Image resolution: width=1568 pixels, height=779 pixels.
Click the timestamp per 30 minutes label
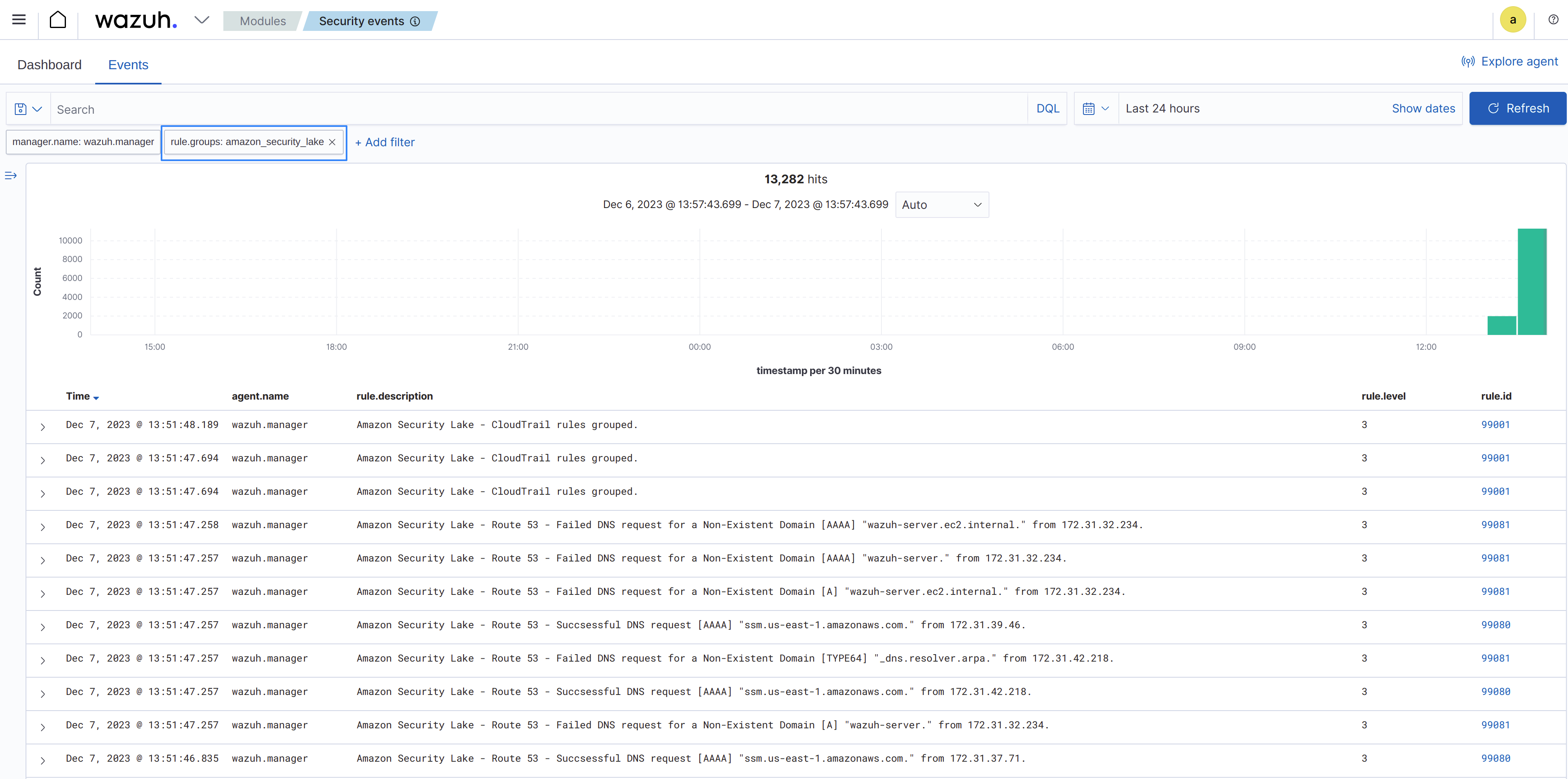click(x=818, y=371)
